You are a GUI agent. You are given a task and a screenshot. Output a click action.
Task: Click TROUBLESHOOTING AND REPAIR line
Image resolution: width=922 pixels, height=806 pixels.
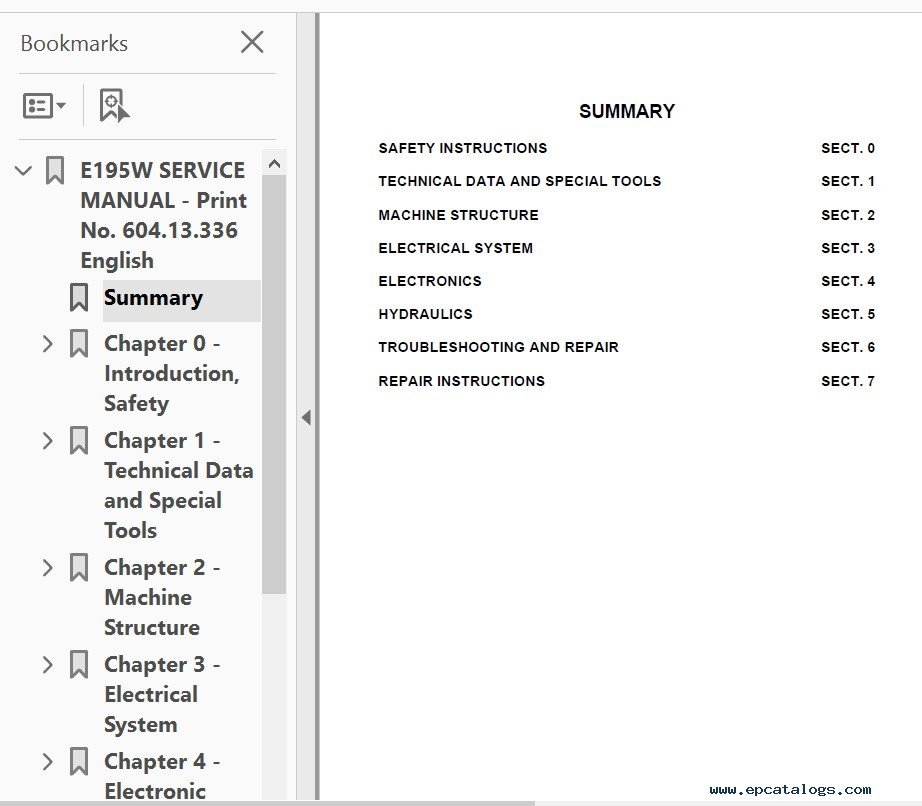(x=499, y=347)
